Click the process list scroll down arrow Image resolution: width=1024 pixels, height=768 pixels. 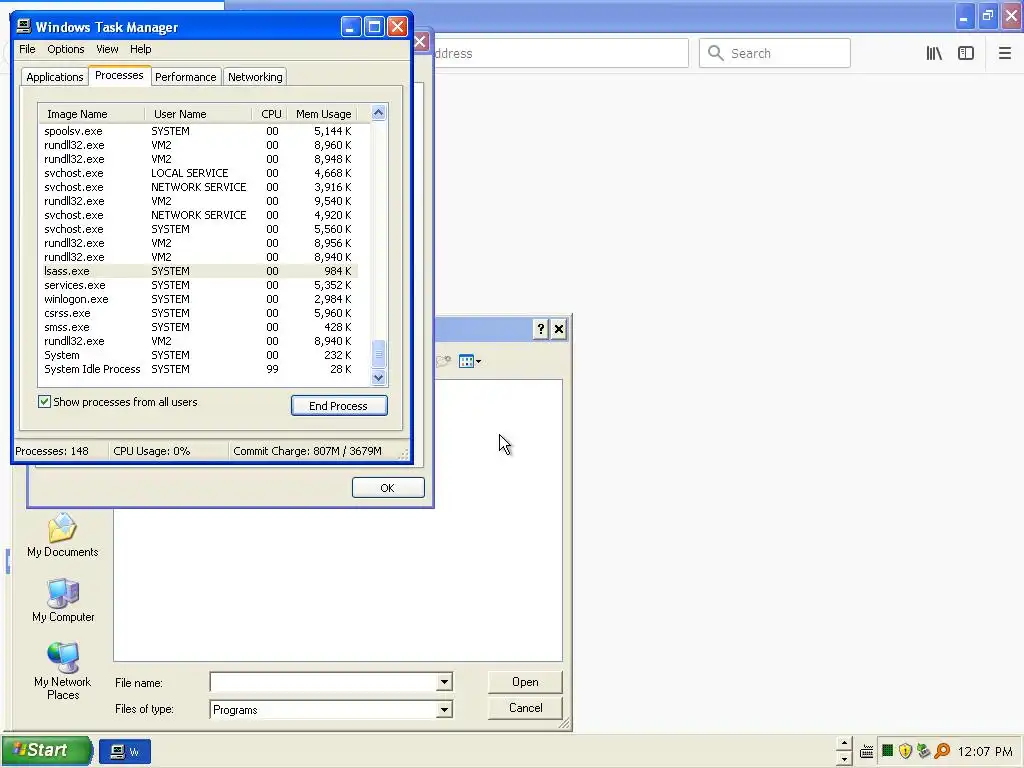pos(379,377)
